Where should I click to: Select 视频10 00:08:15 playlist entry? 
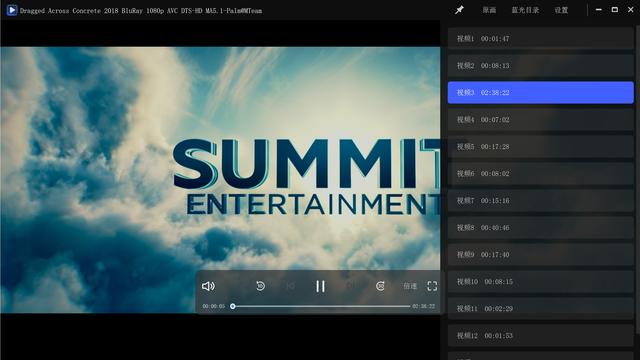click(x=540, y=282)
